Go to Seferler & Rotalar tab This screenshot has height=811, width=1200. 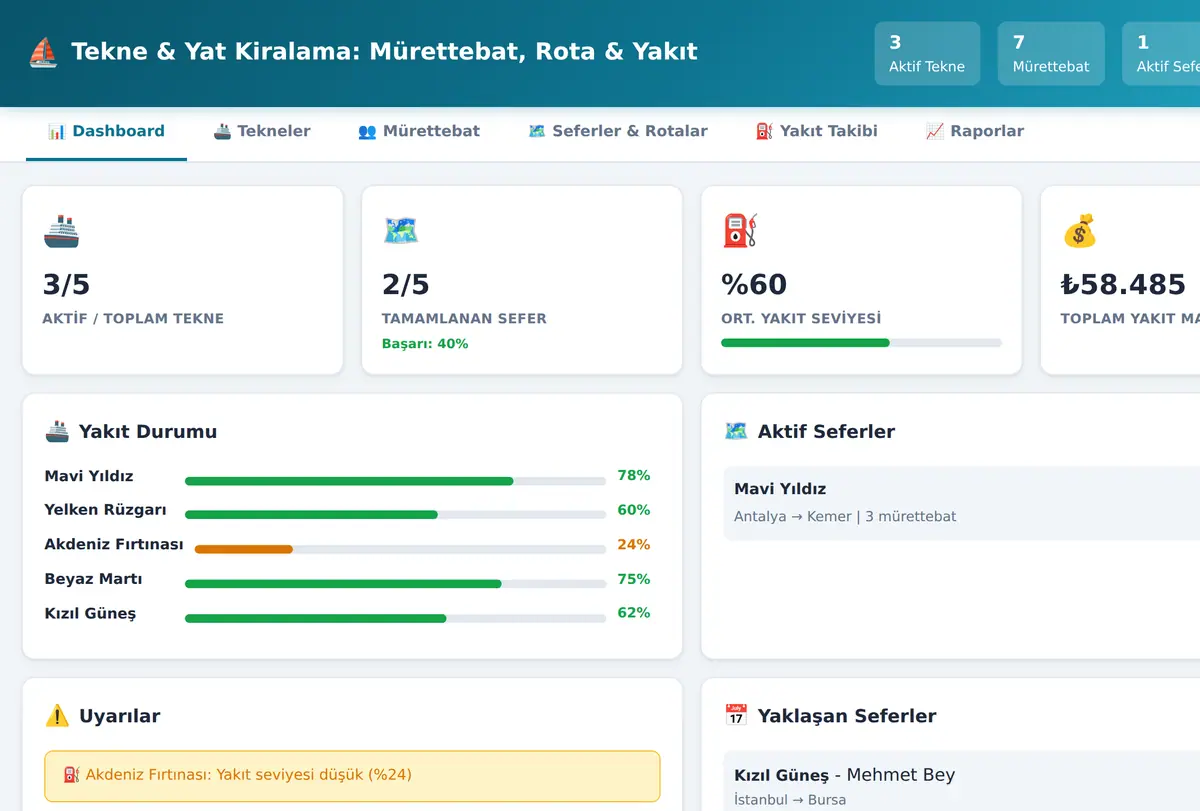click(618, 131)
